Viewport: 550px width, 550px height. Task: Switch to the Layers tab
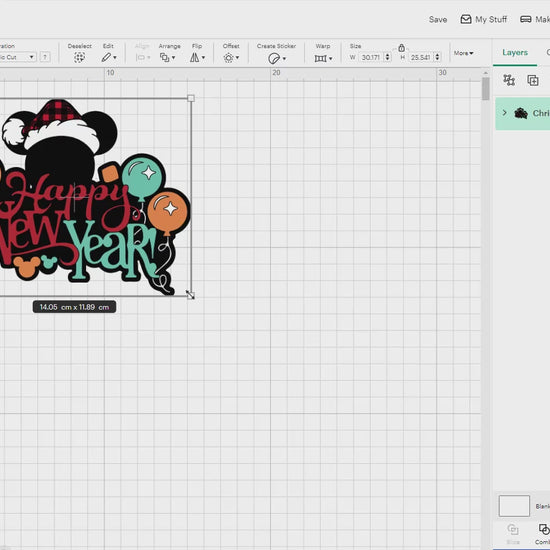click(515, 53)
